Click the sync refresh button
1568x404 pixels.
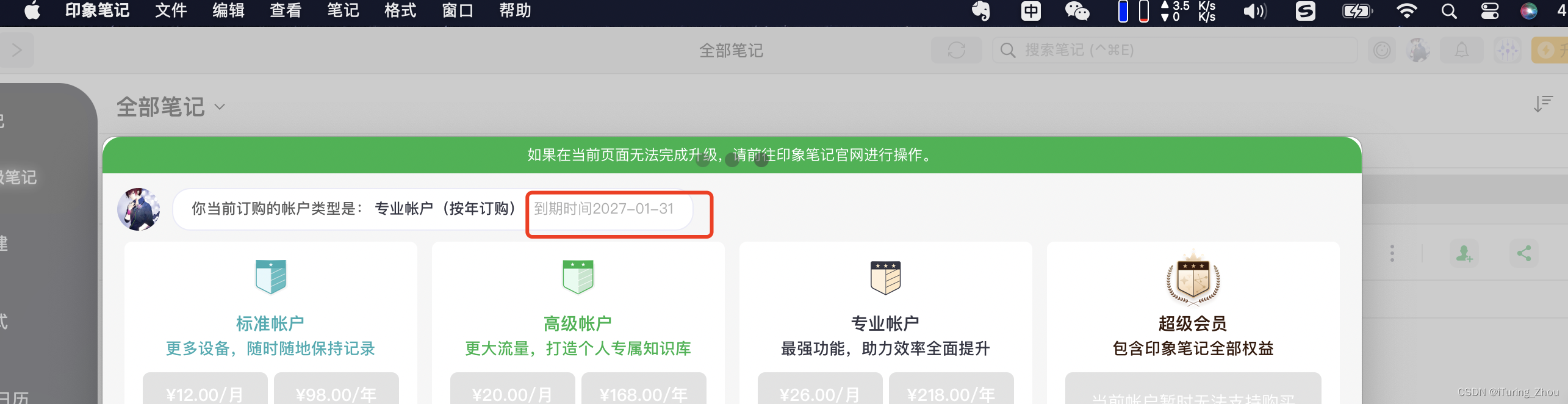point(956,50)
